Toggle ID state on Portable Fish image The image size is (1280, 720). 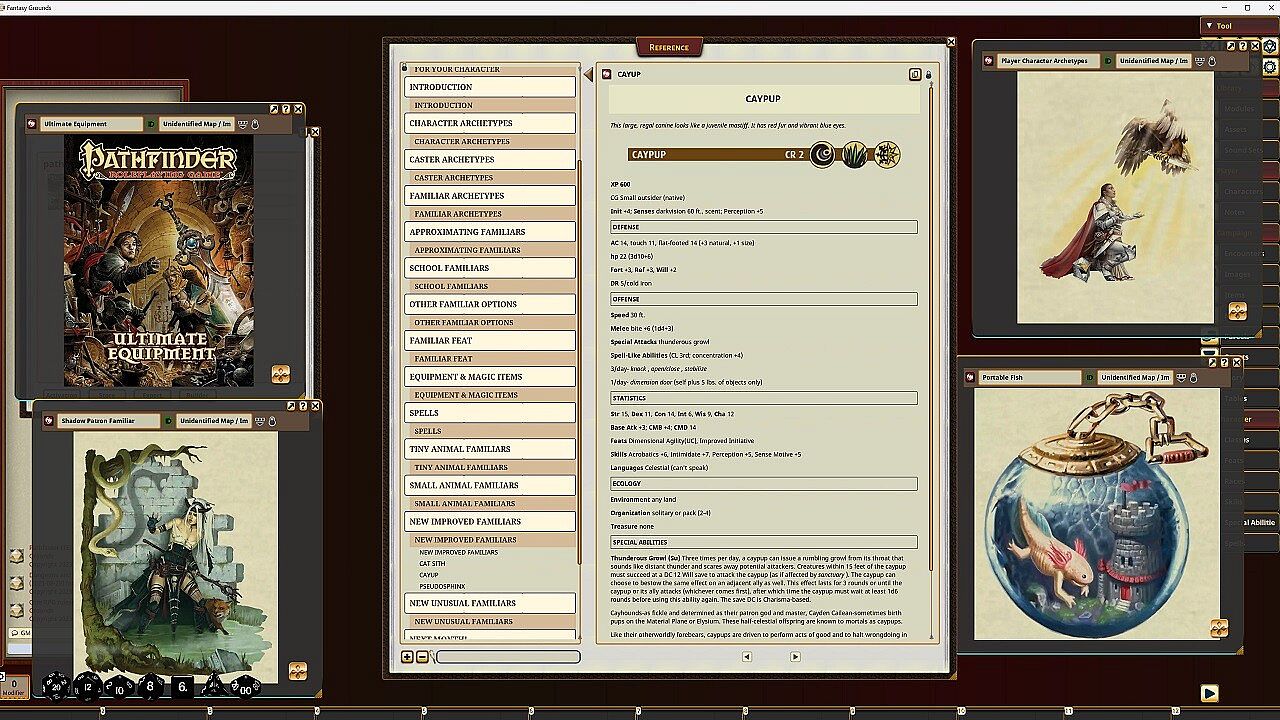point(1091,378)
